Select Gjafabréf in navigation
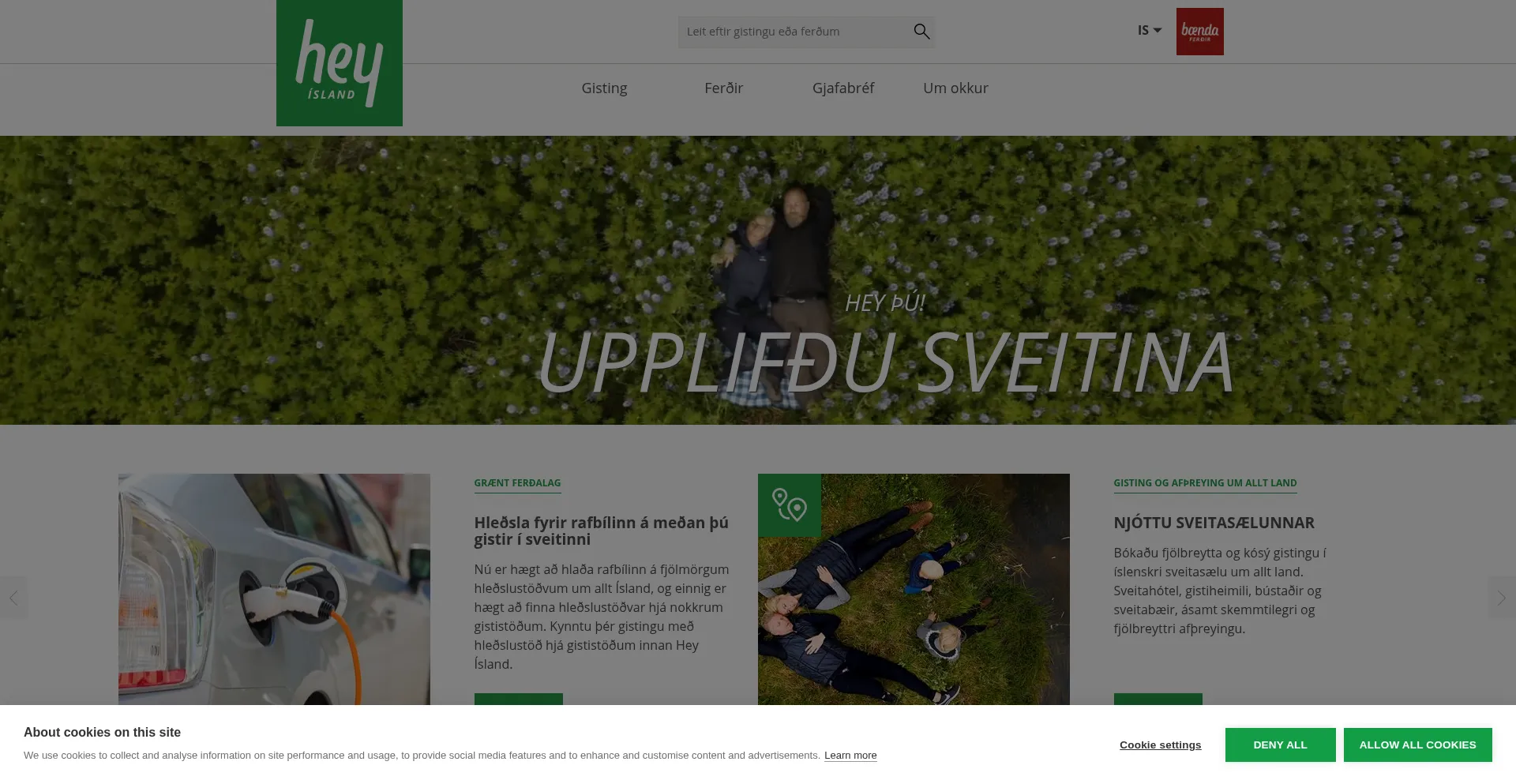The image size is (1516, 784). pos(842,88)
